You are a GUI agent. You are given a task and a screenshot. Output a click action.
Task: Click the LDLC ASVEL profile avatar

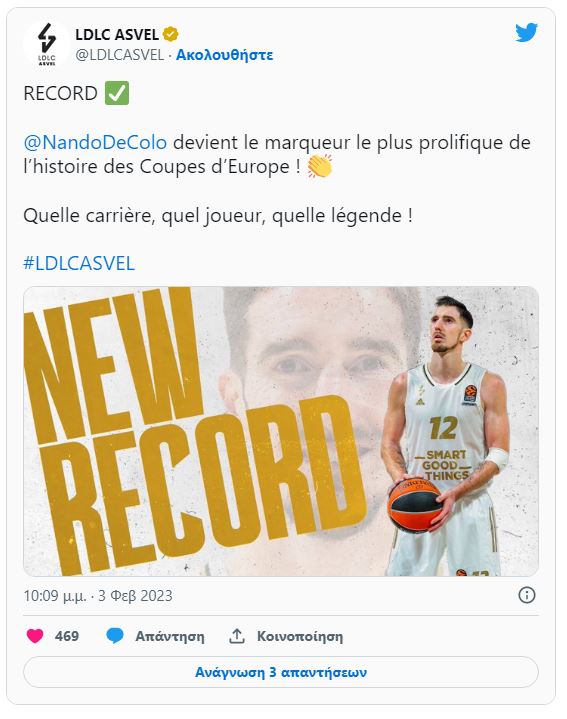click(46, 44)
